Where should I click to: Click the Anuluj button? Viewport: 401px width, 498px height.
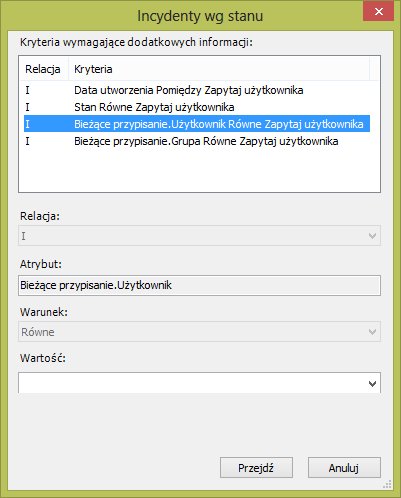pos(344,468)
